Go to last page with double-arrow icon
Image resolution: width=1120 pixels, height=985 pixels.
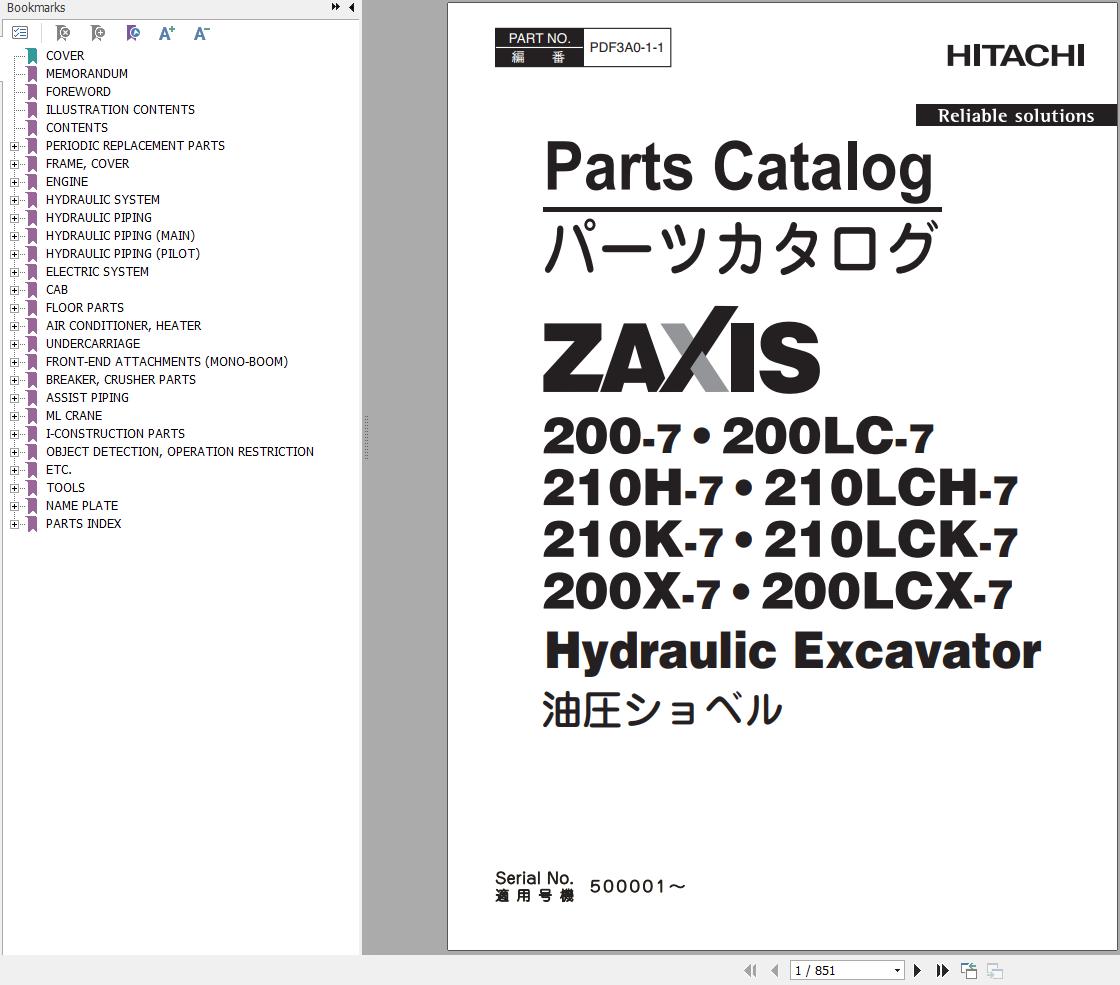942,970
